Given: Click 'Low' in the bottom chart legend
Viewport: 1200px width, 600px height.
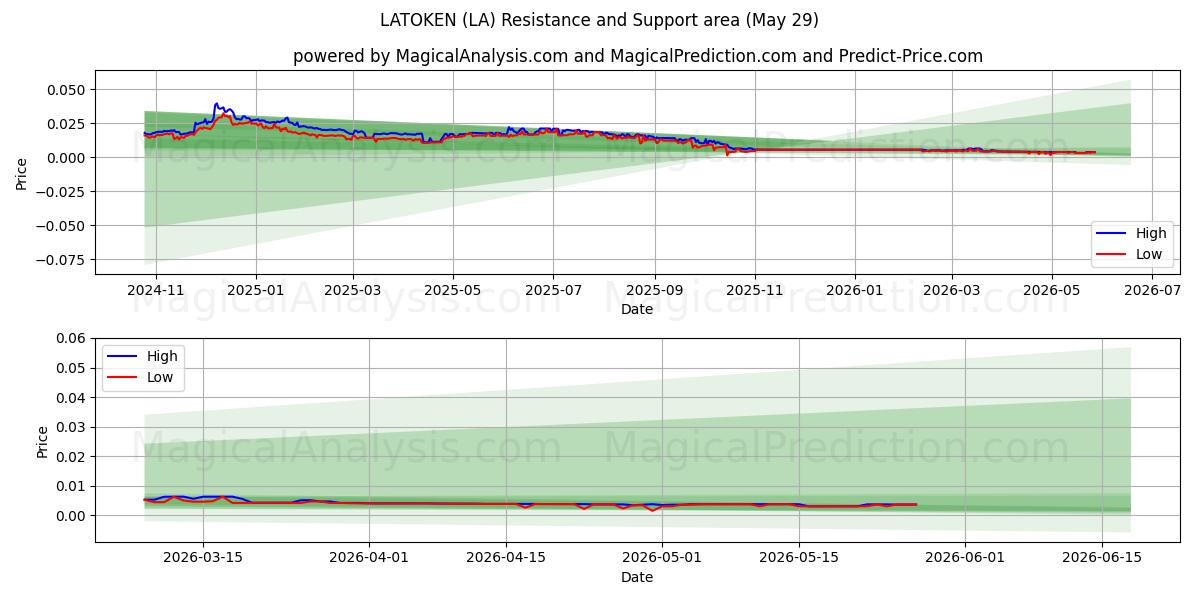Looking at the screenshot, I should click(161, 377).
